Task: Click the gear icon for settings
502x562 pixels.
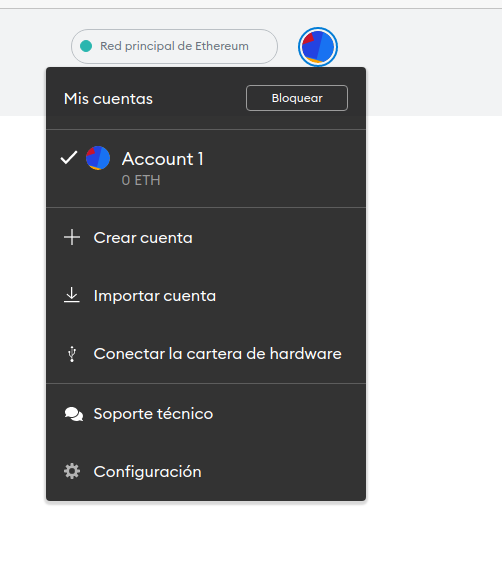Action: point(72,471)
